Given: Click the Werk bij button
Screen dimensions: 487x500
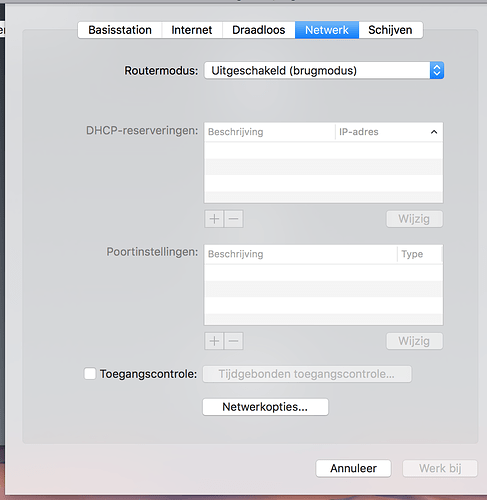Looking at the screenshot, I should pos(440,468).
